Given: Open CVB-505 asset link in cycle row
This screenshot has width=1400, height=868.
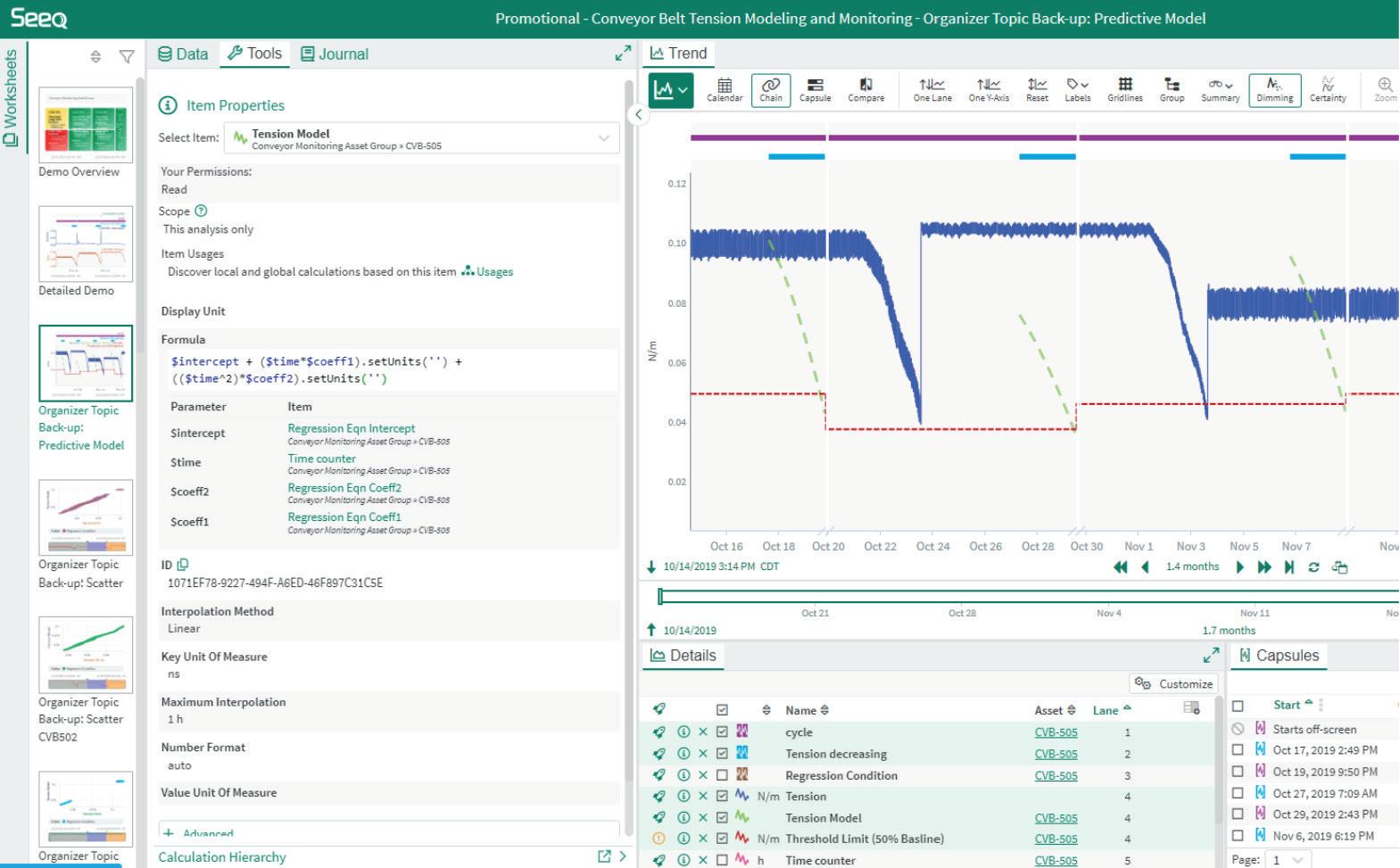Looking at the screenshot, I should 1056,732.
